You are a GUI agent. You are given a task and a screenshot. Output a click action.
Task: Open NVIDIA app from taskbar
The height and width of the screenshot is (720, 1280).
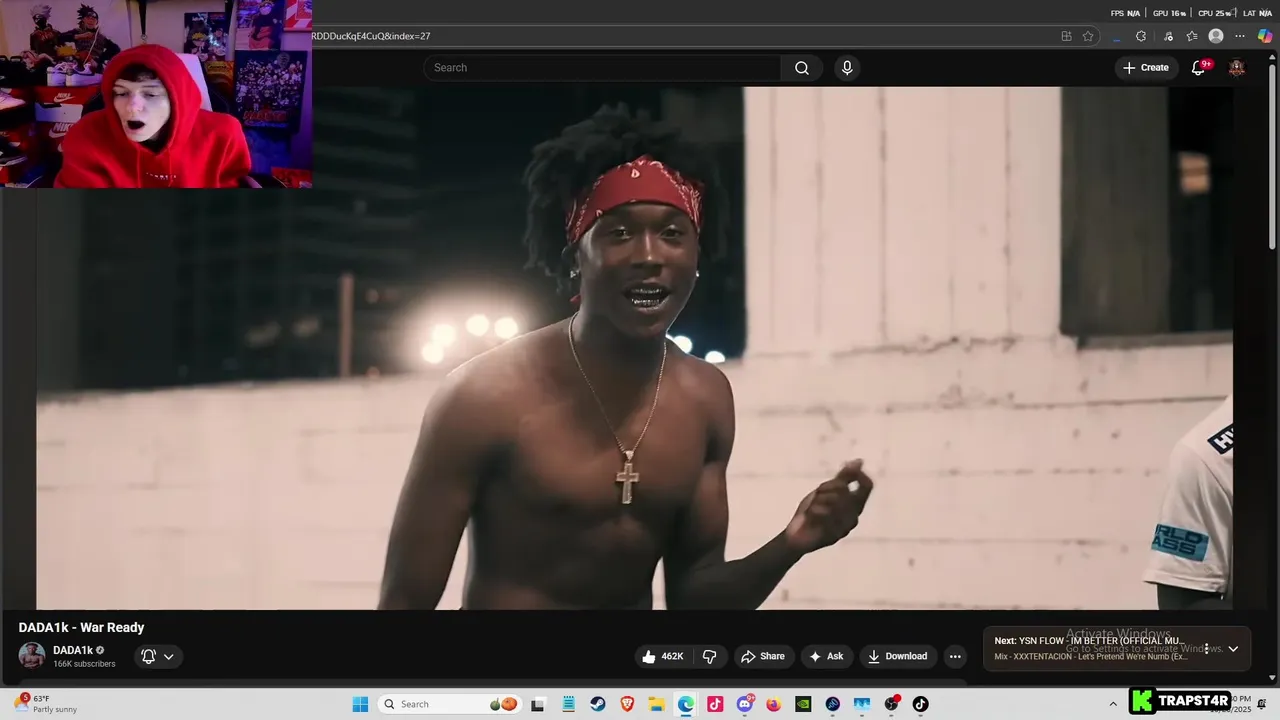click(803, 704)
